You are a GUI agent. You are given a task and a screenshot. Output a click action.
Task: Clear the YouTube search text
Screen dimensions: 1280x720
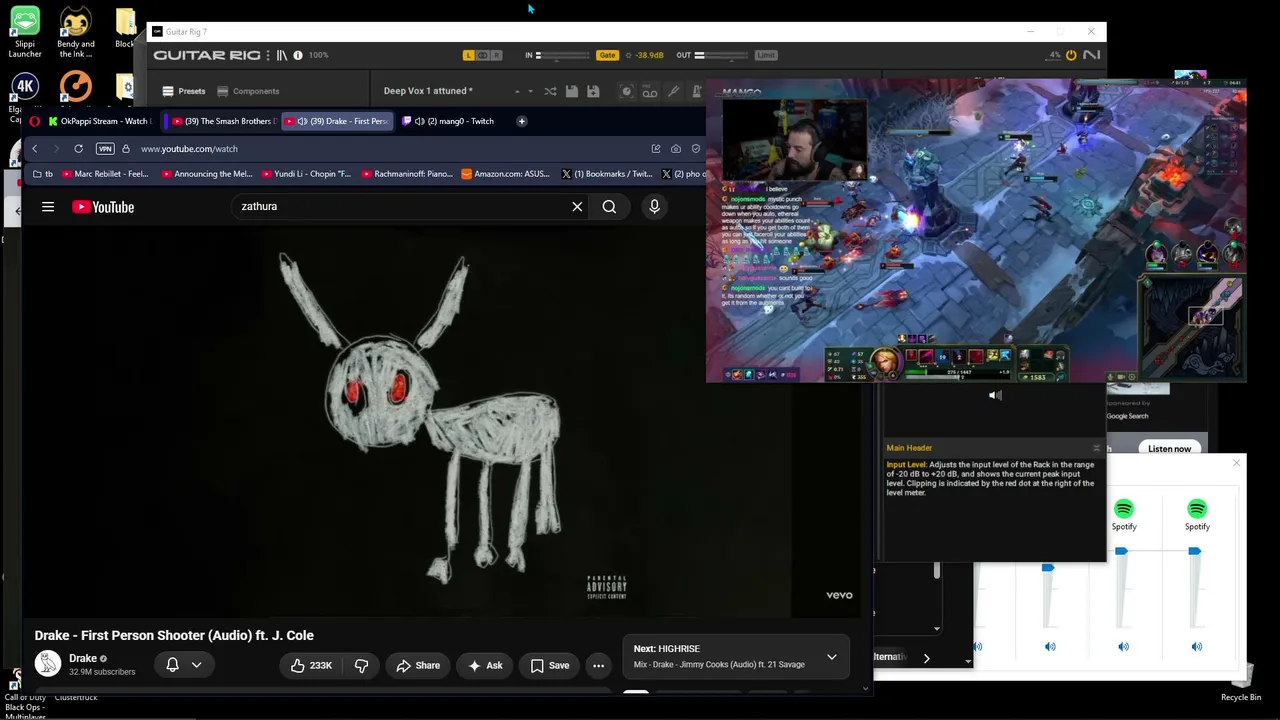coord(577,207)
